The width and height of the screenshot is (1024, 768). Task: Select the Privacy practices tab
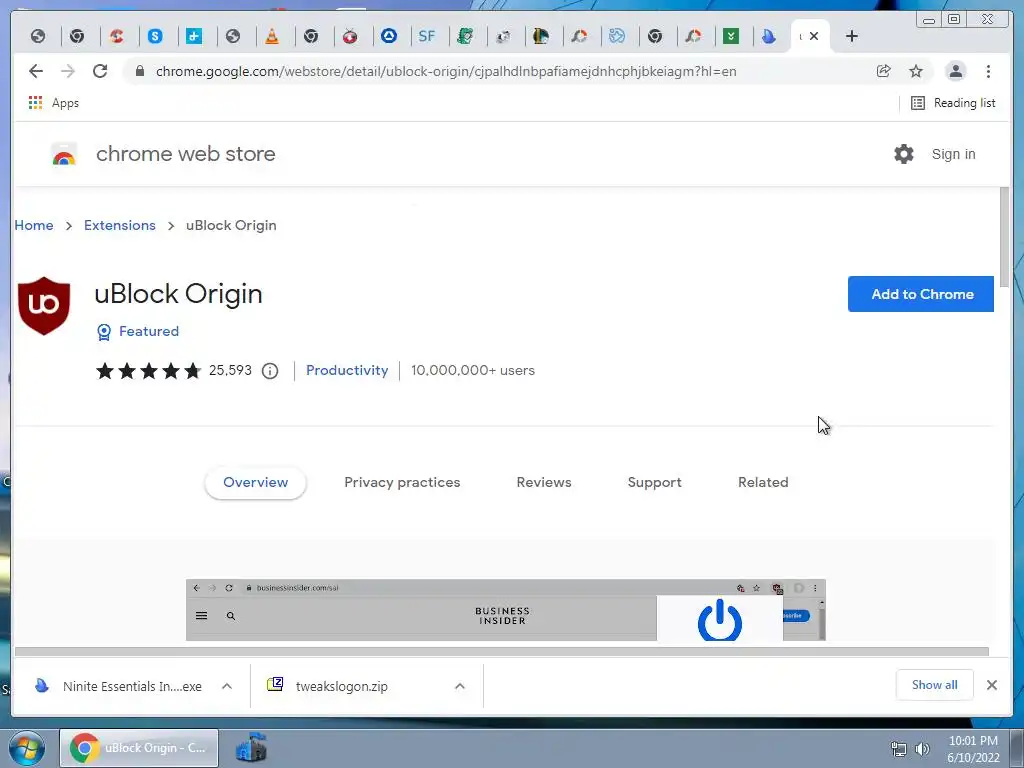click(402, 483)
